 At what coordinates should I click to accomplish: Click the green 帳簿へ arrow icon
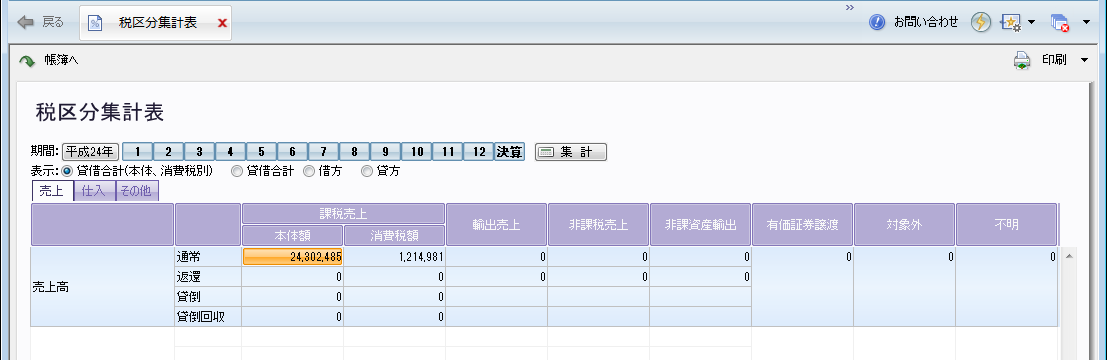pos(27,61)
